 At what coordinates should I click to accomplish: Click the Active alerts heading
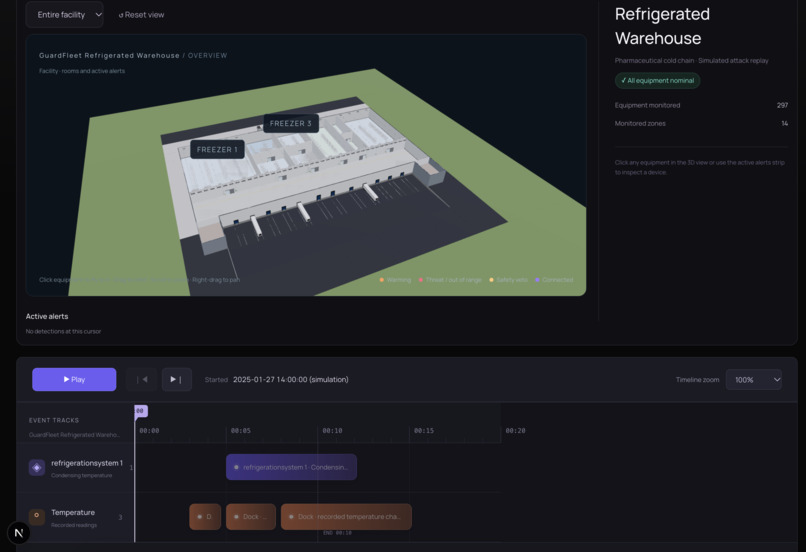[x=47, y=317]
